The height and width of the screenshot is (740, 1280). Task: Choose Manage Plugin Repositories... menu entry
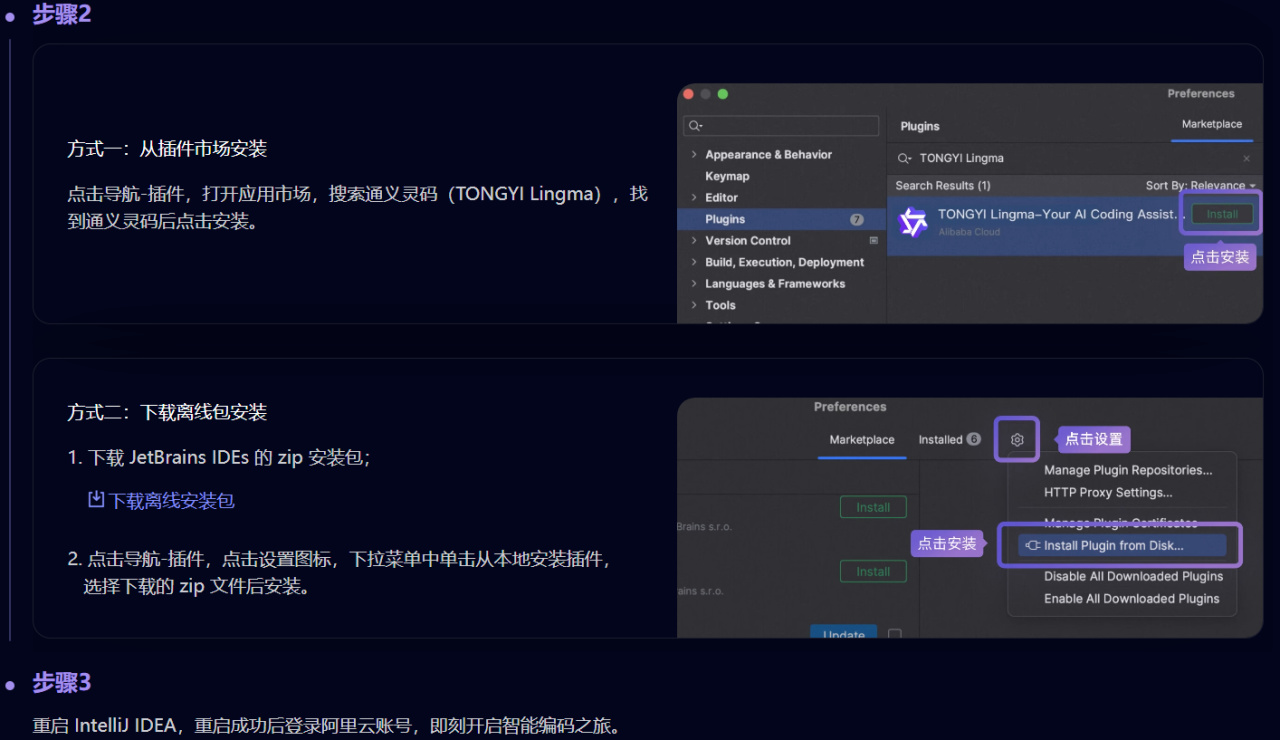[x=1128, y=470]
